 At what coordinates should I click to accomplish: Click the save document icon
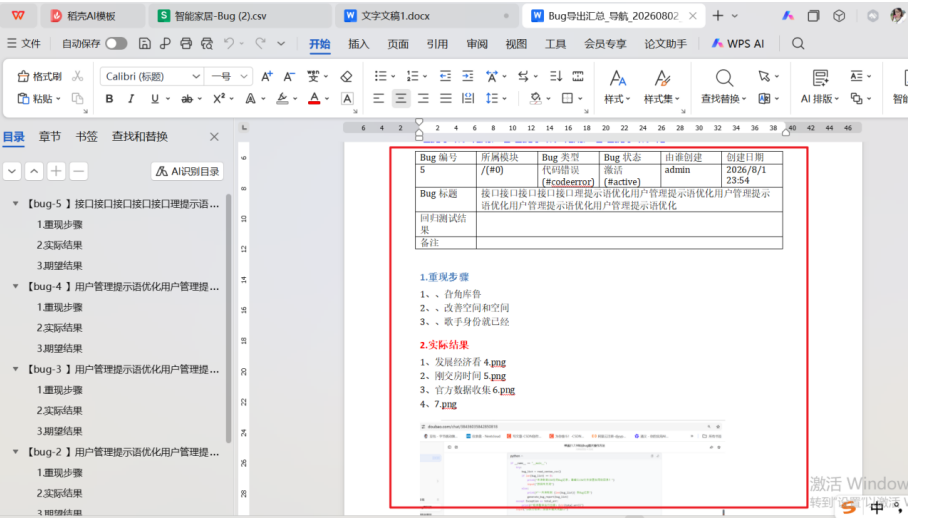(x=144, y=43)
